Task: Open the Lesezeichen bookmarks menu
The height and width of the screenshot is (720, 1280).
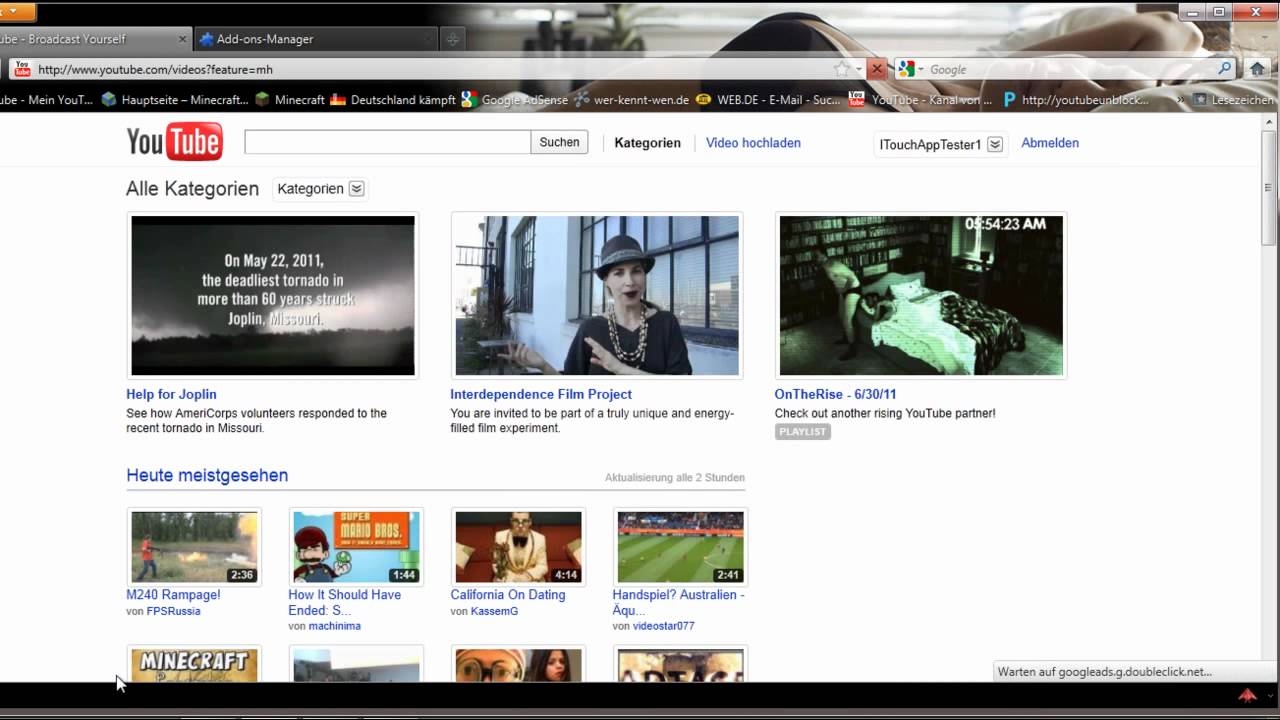Action: tap(1234, 100)
